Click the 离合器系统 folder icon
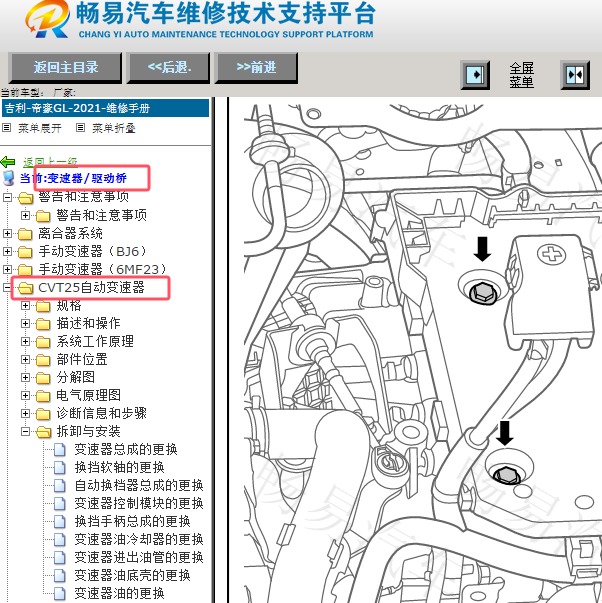602x603 pixels. click(x=25, y=234)
